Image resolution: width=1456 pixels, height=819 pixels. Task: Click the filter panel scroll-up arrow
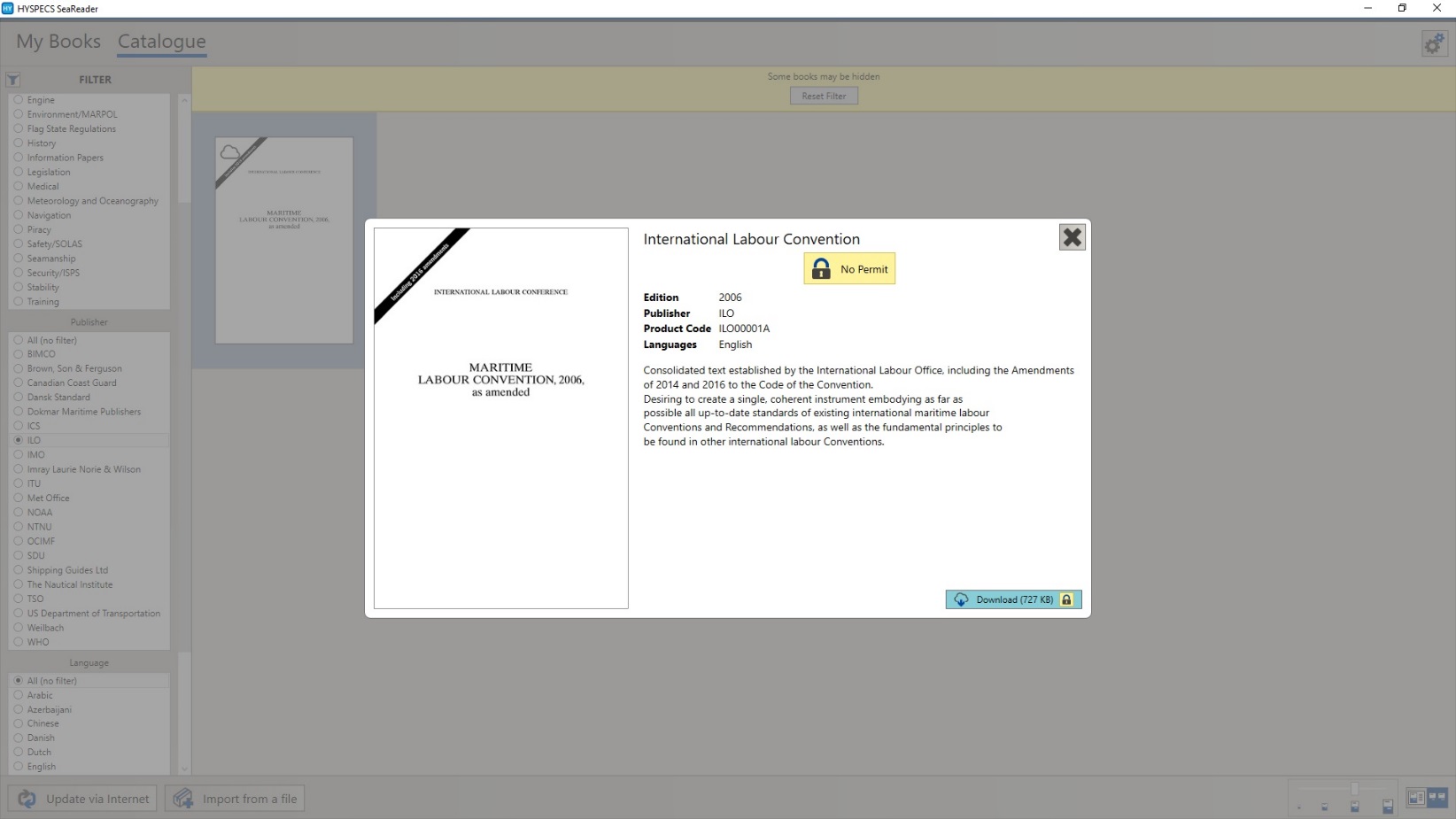coord(184,100)
